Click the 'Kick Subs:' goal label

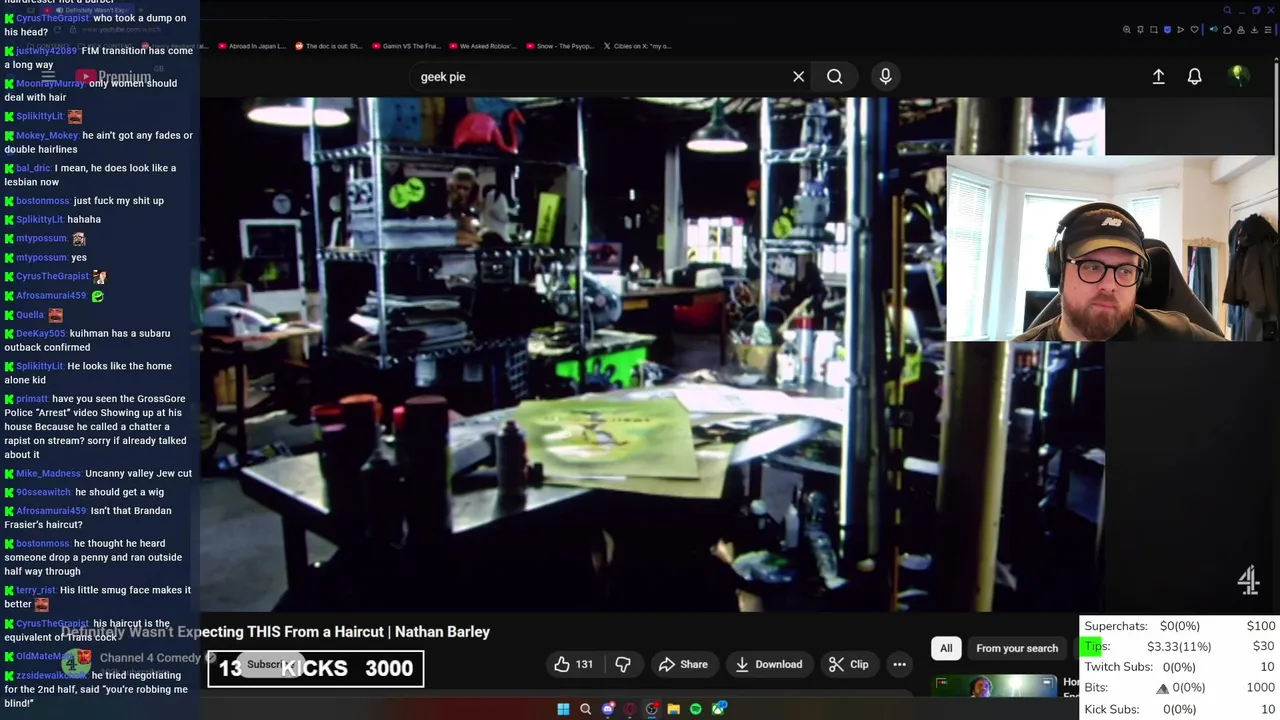pos(1111,709)
